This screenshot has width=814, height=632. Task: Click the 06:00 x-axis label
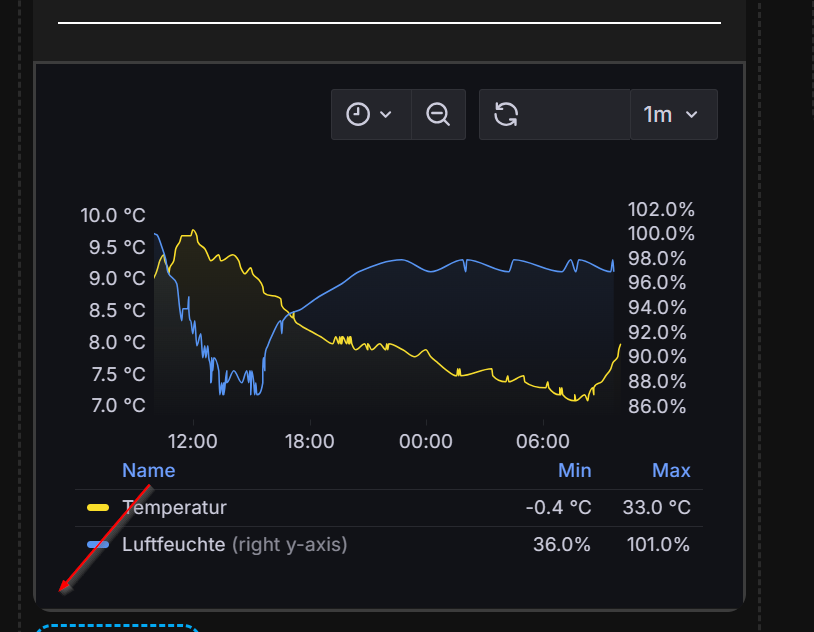click(543, 441)
